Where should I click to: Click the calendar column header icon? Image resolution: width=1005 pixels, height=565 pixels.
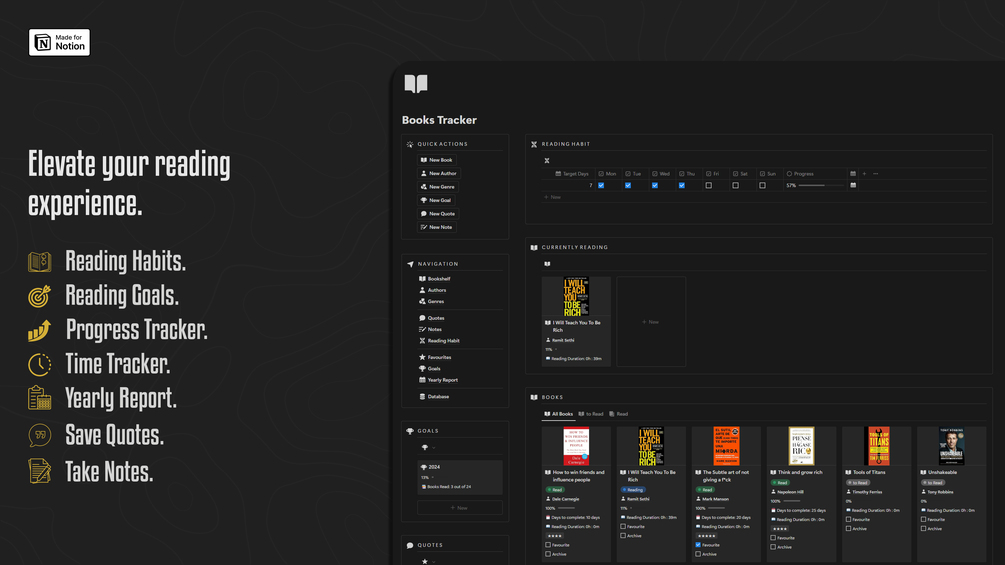(853, 174)
